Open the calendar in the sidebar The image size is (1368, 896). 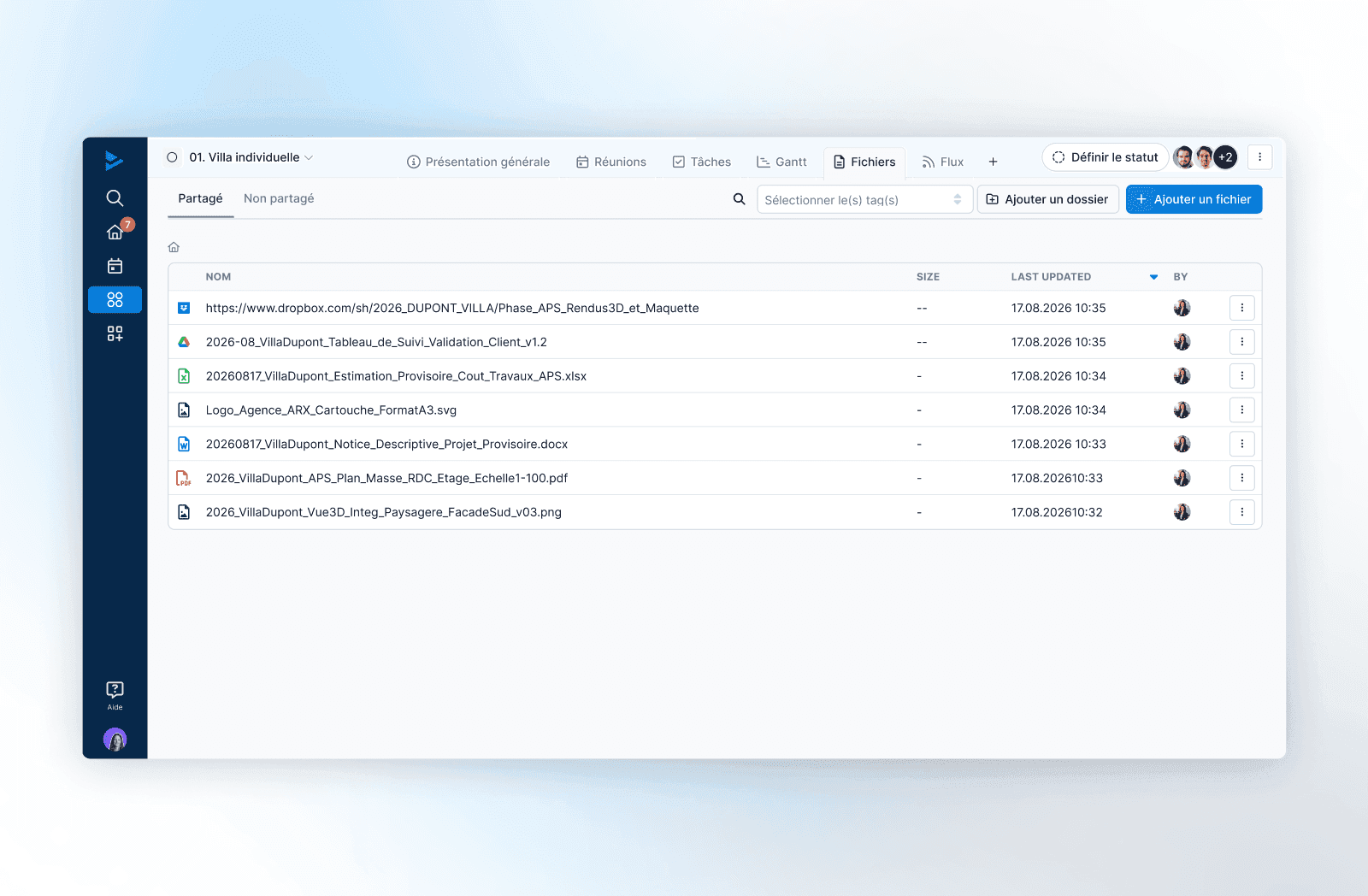pyautogui.click(x=115, y=266)
